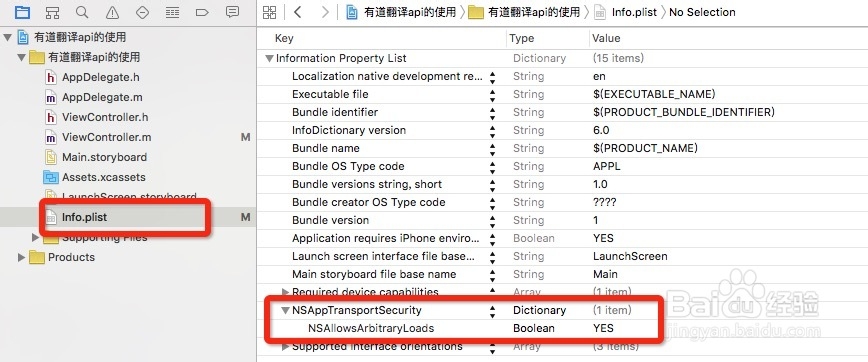Click the Key column header

tap(284, 38)
